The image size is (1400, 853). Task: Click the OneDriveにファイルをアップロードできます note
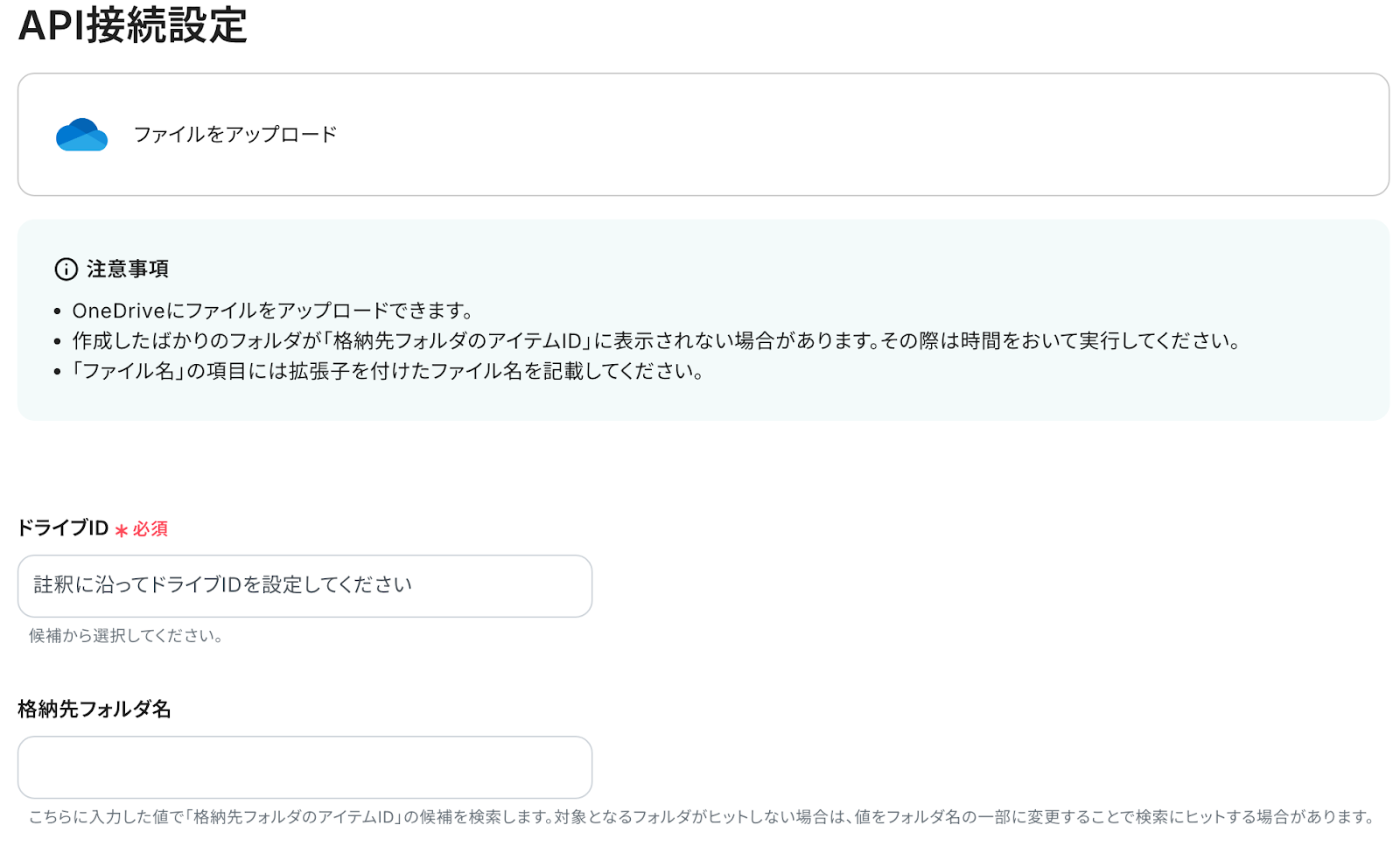coord(273,311)
